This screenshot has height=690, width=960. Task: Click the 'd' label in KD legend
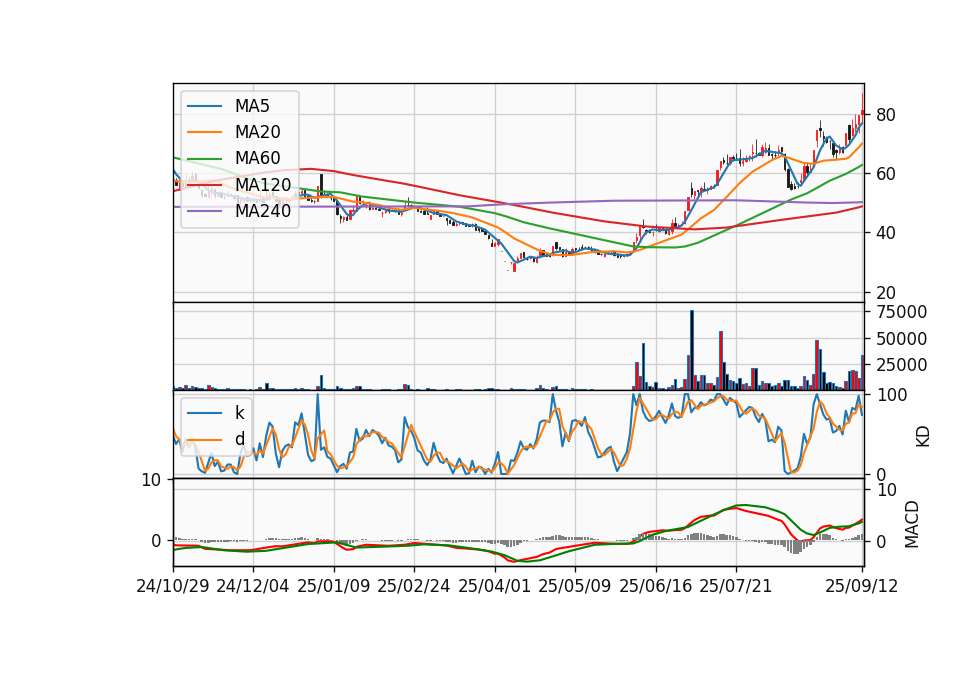tap(239, 439)
